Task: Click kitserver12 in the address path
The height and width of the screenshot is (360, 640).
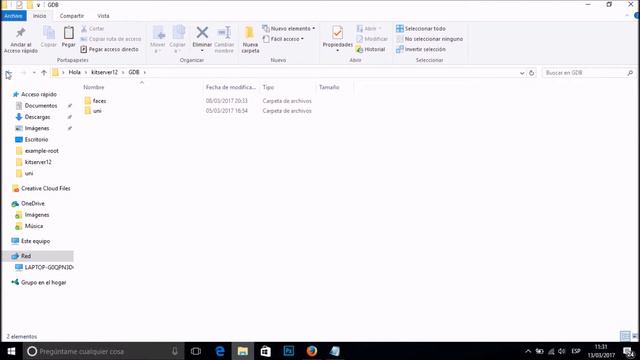Action: click(104, 72)
